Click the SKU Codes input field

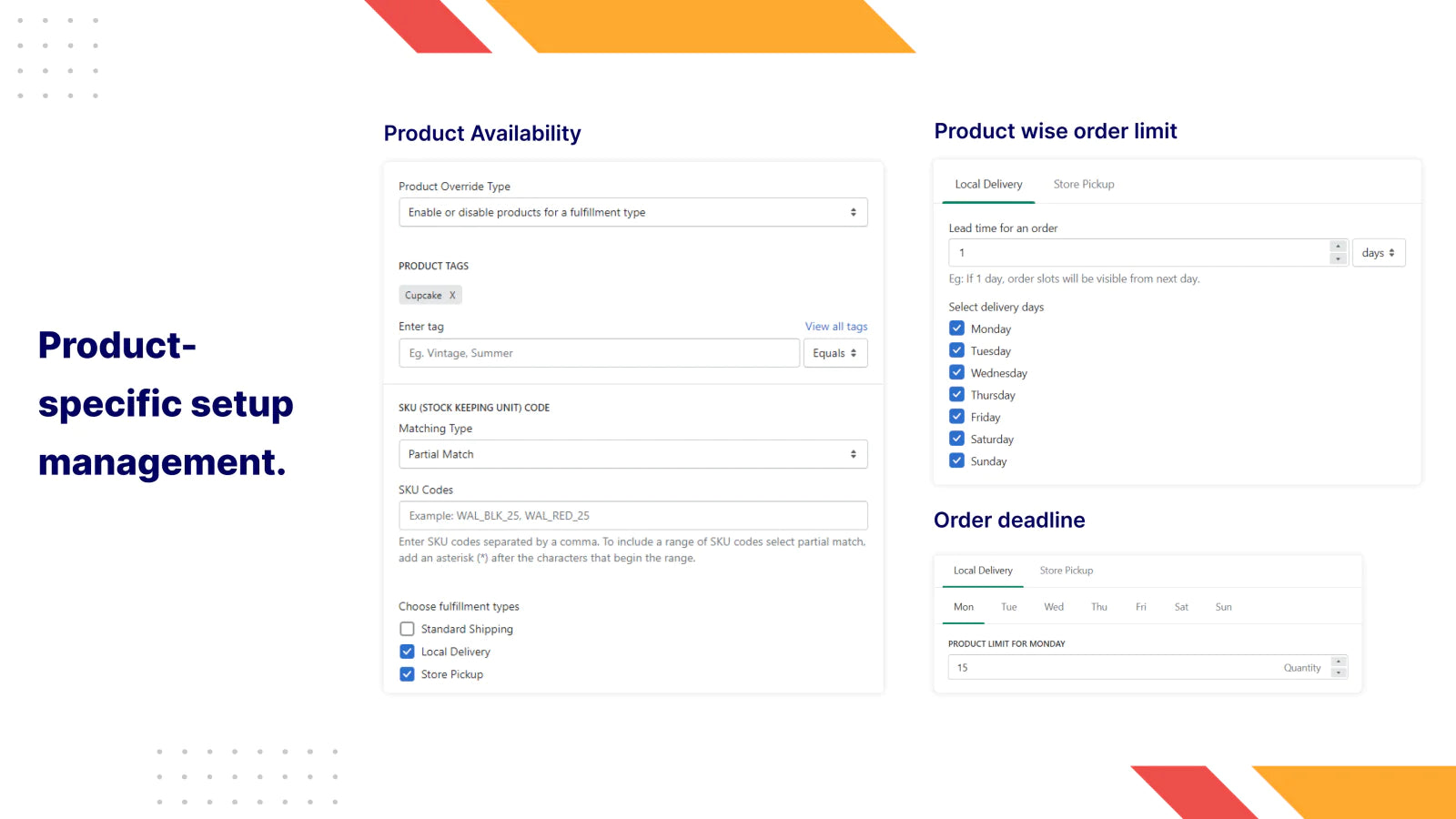click(632, 515)
